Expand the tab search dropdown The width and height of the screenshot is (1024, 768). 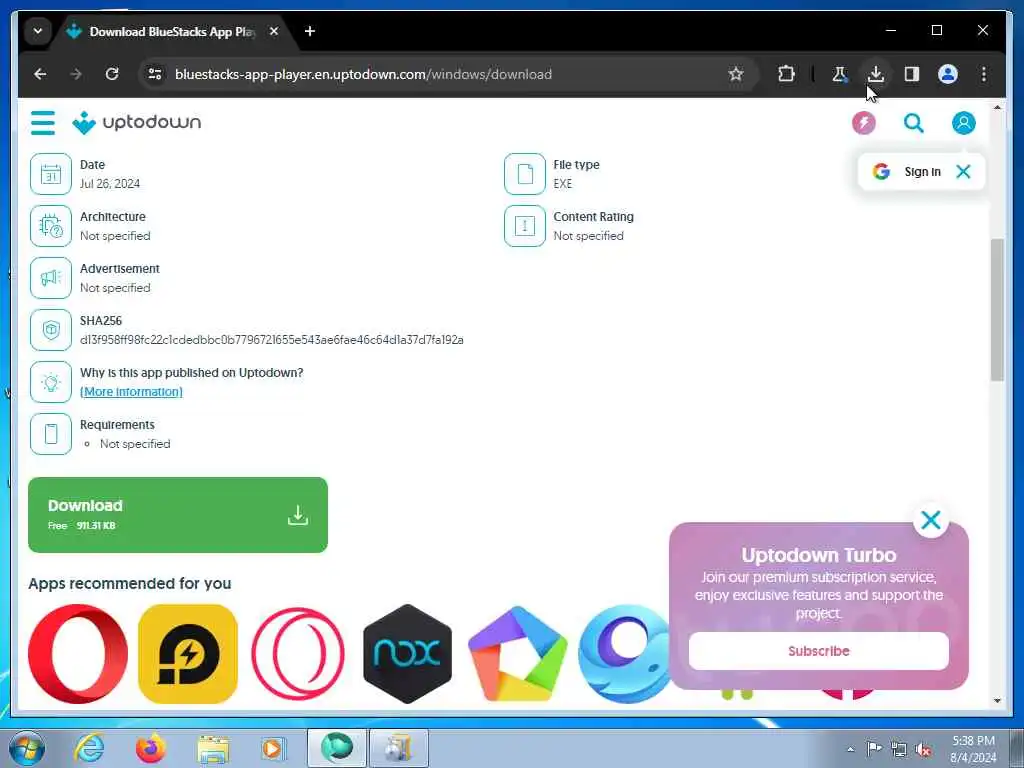38,31
